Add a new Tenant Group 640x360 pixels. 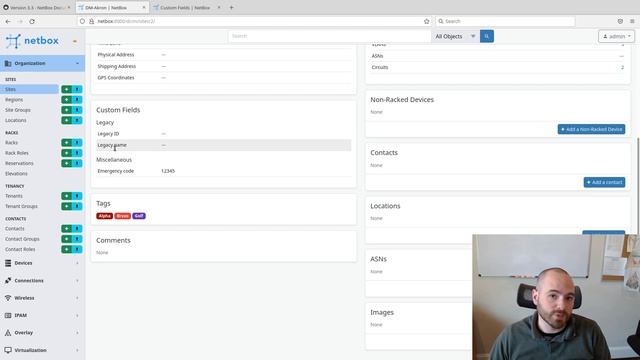tap(67, 206)
